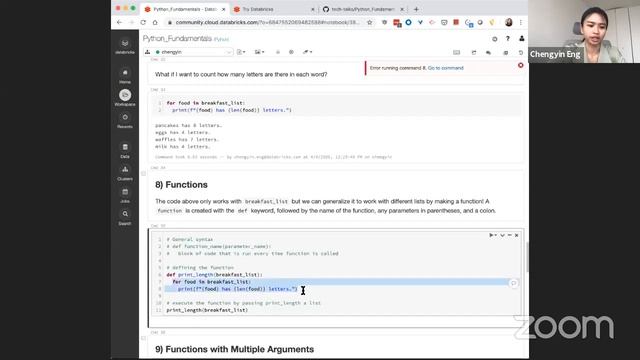Click the red square browser extension icon
The image size is (640, 360).
click(456, 22)
